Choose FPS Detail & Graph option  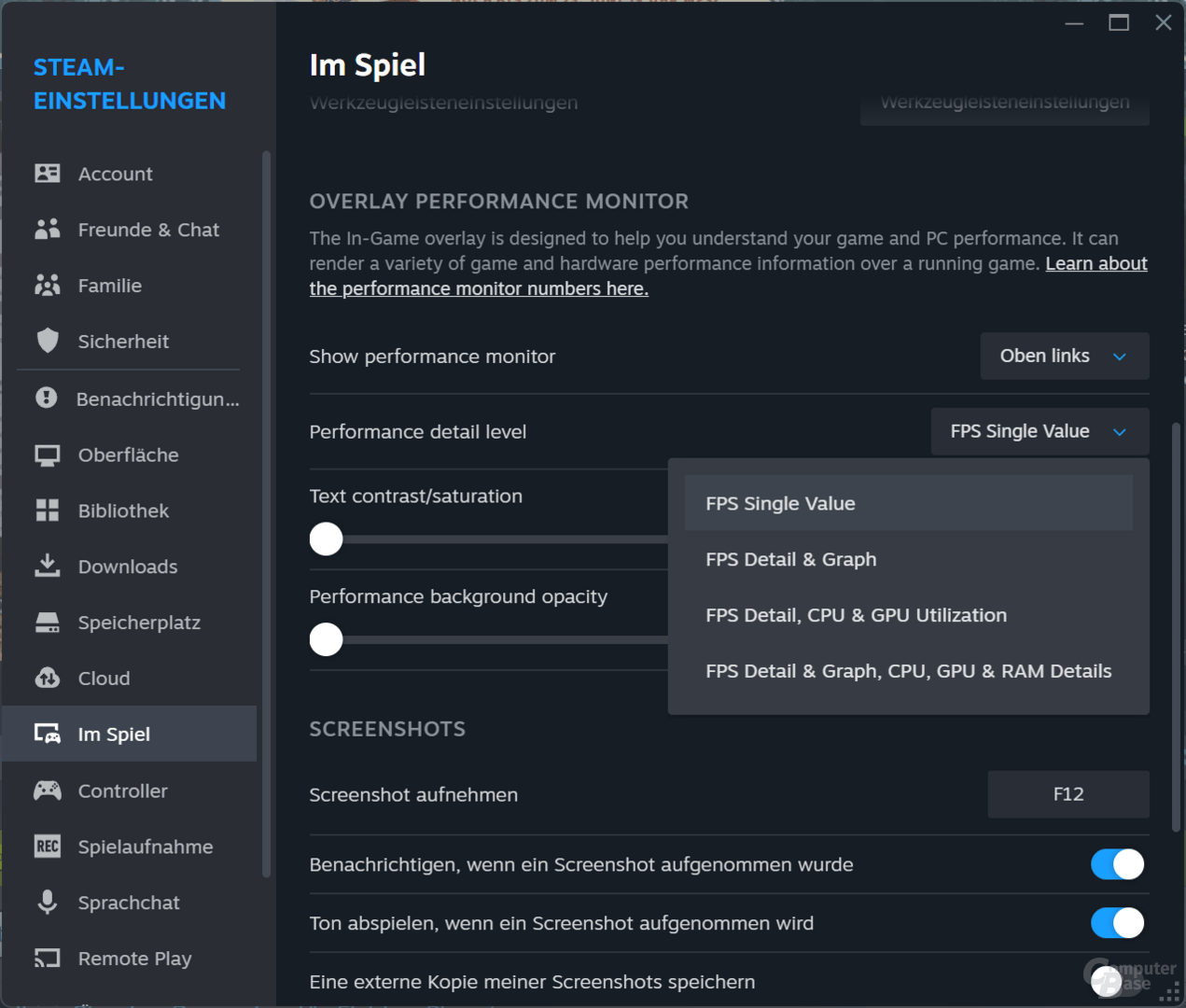(x=908, y=559)
